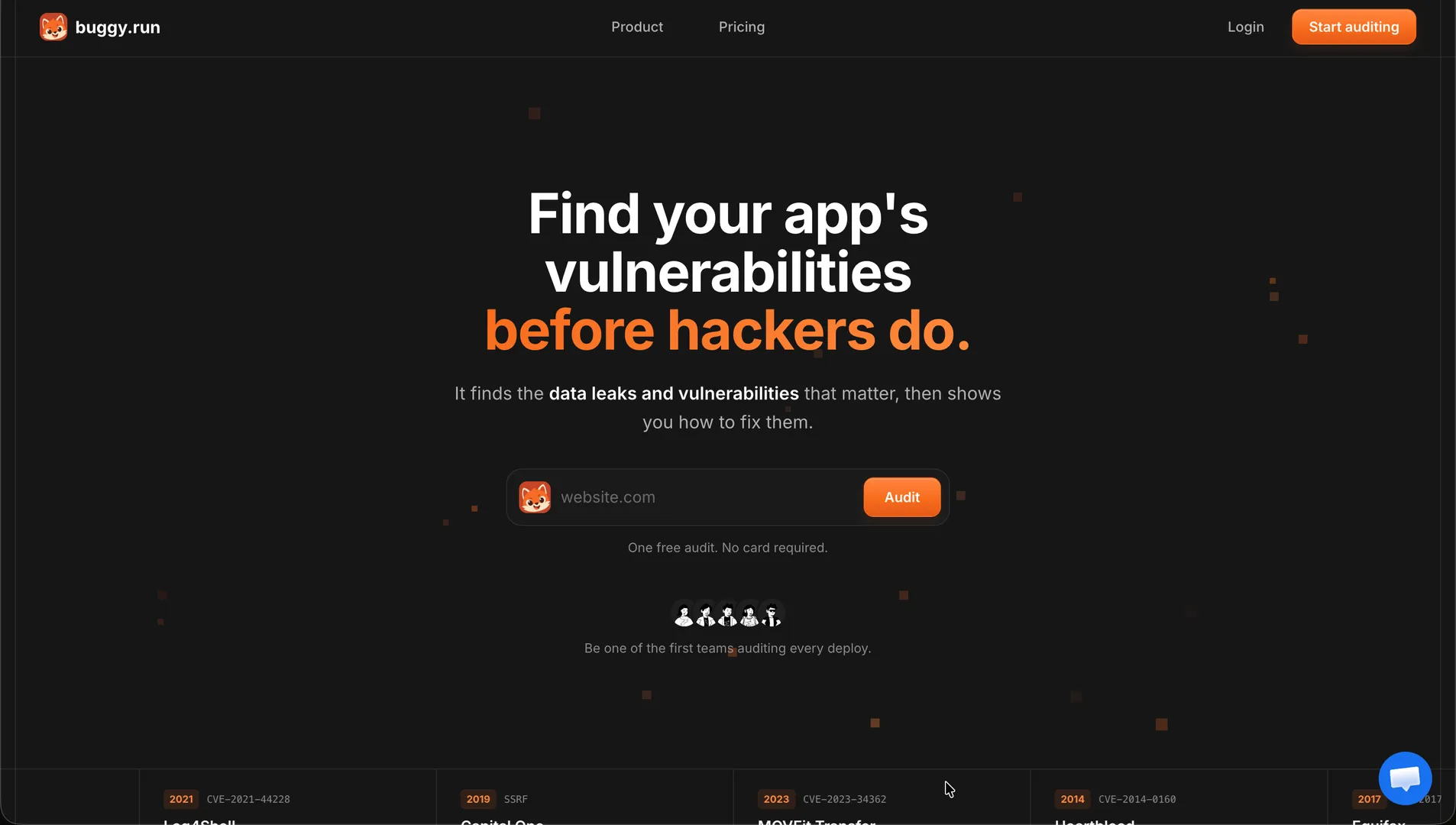Open the Product menu item
This screenshot has width=1456, height=825.
tap(637, 27)
